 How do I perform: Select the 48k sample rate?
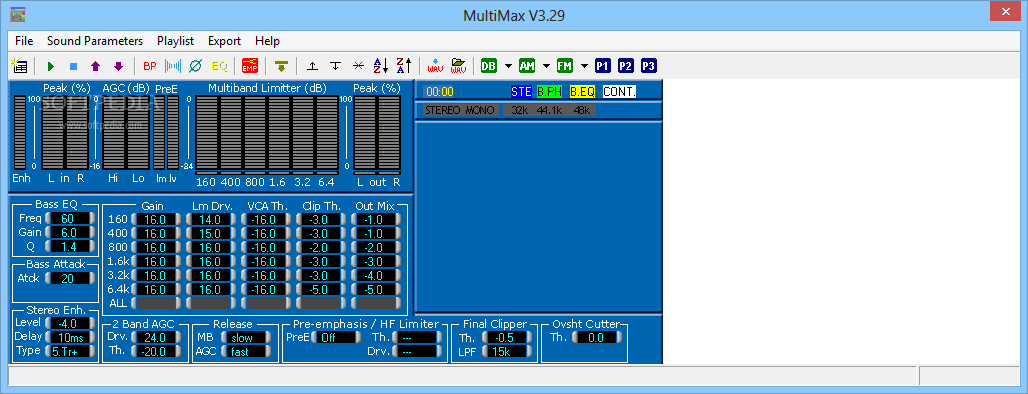(582, 110)
